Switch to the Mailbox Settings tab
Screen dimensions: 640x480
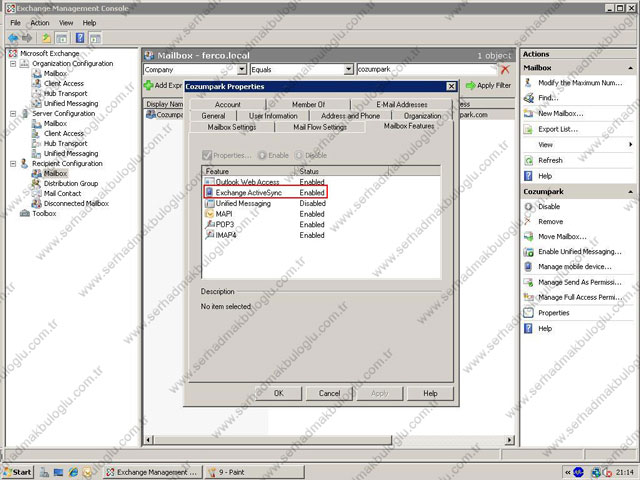pyautogui.click(x=231, y=127)
